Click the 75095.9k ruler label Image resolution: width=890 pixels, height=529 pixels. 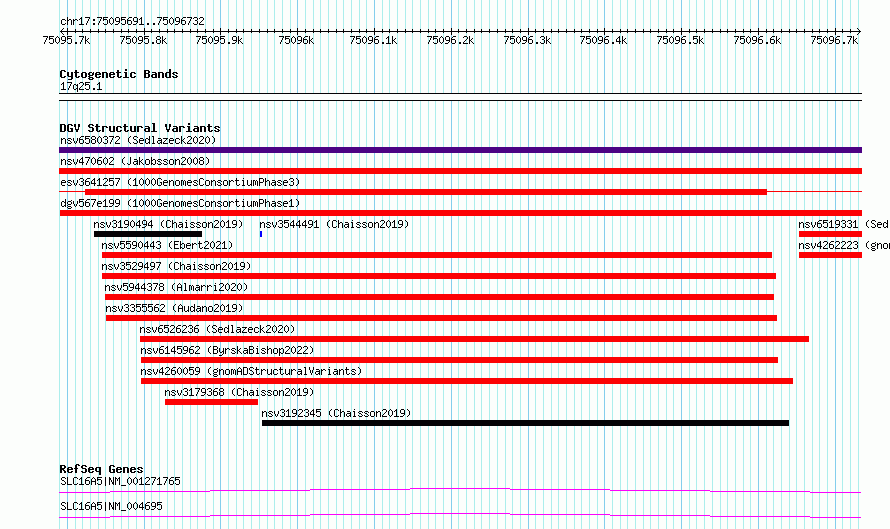pos(219,40)
